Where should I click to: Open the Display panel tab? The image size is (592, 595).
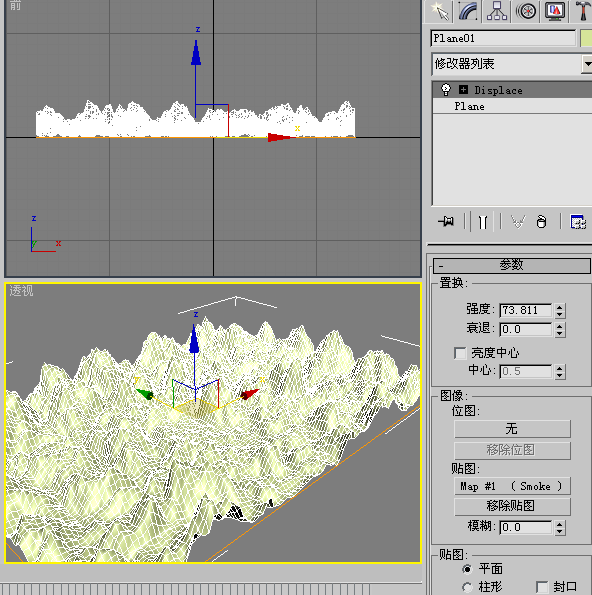(555, 11)
